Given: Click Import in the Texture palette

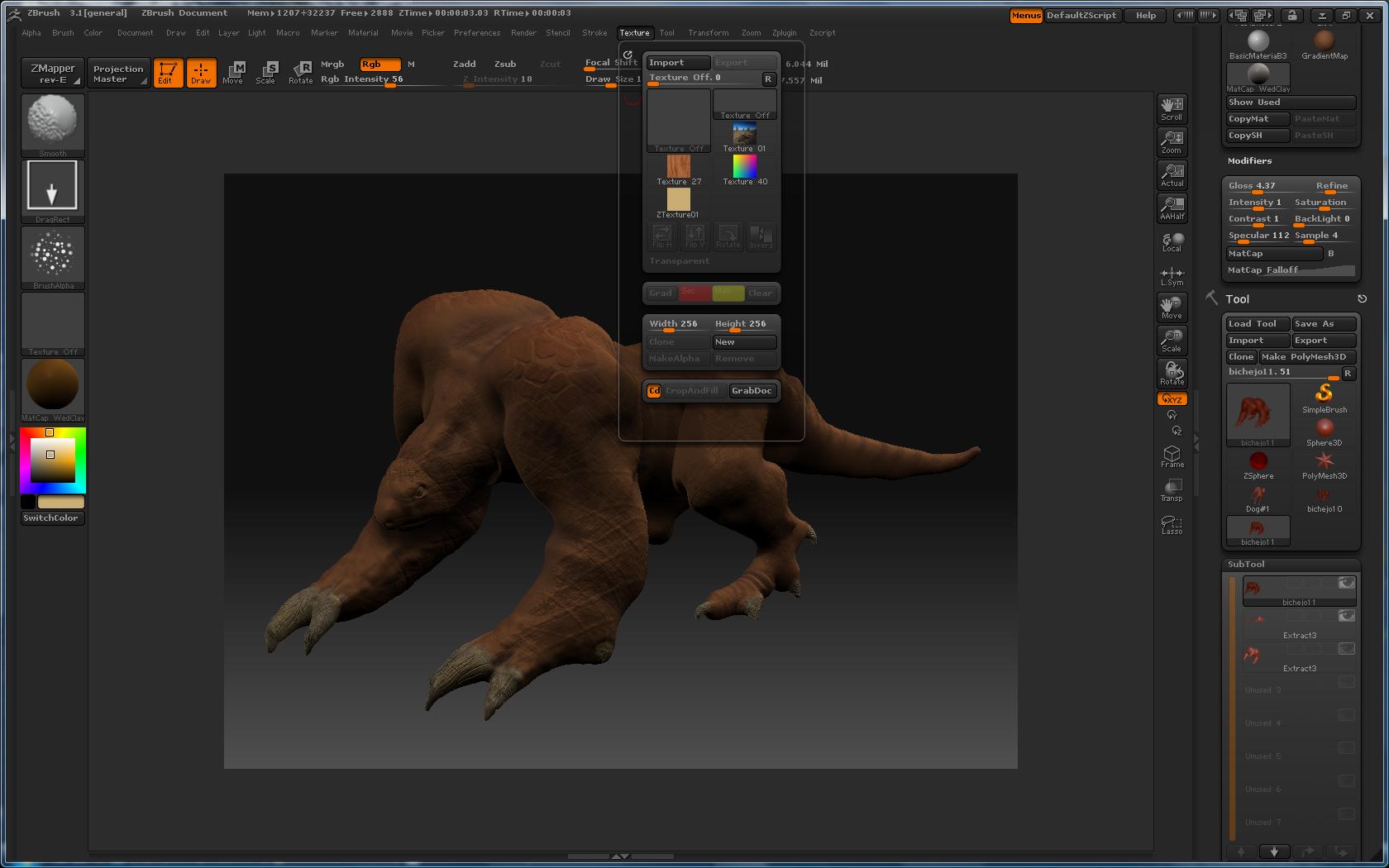Looking at the screenshot, I should click(677, 63).
